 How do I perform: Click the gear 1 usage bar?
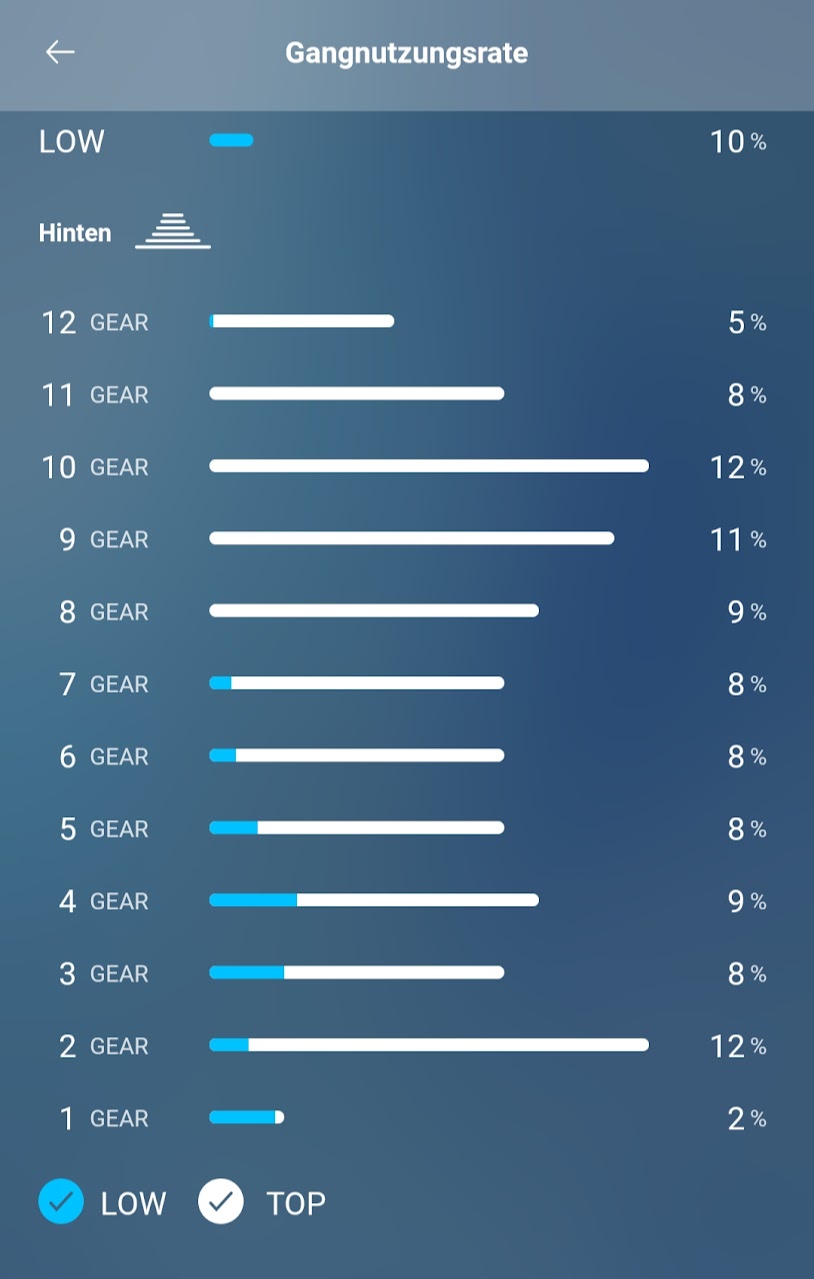(x=246, y=1117)
